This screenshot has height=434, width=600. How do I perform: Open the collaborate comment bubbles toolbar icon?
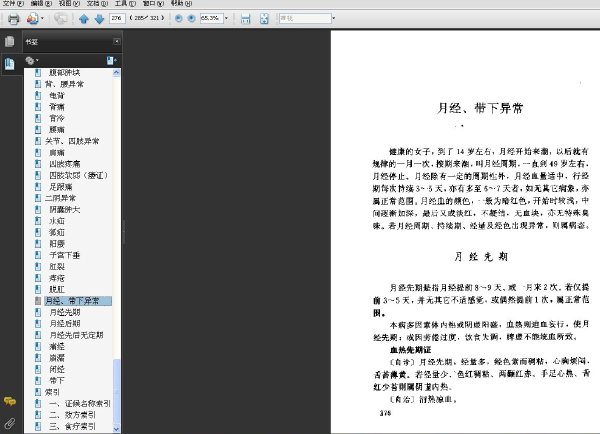tap(61, 18)
